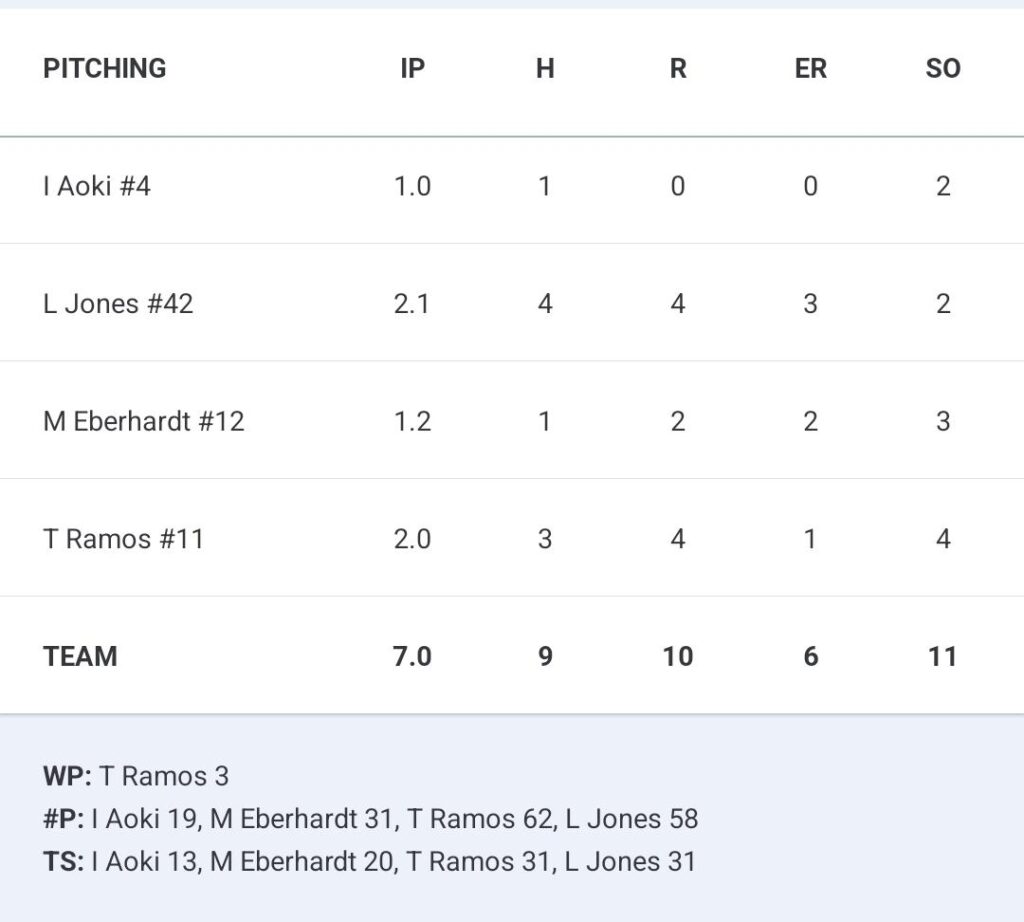The width and height of the screenshot is (1024, 922).
Task: Click the SO column header
Action: click(942, 69)
